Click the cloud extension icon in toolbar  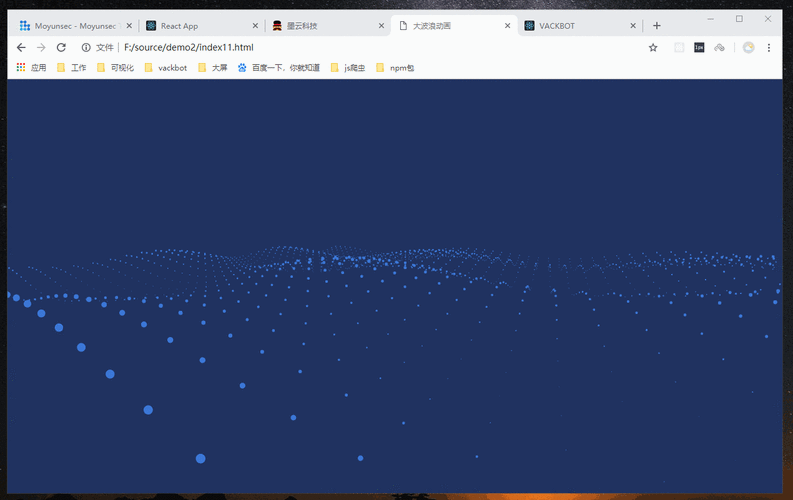click(719, 47)
